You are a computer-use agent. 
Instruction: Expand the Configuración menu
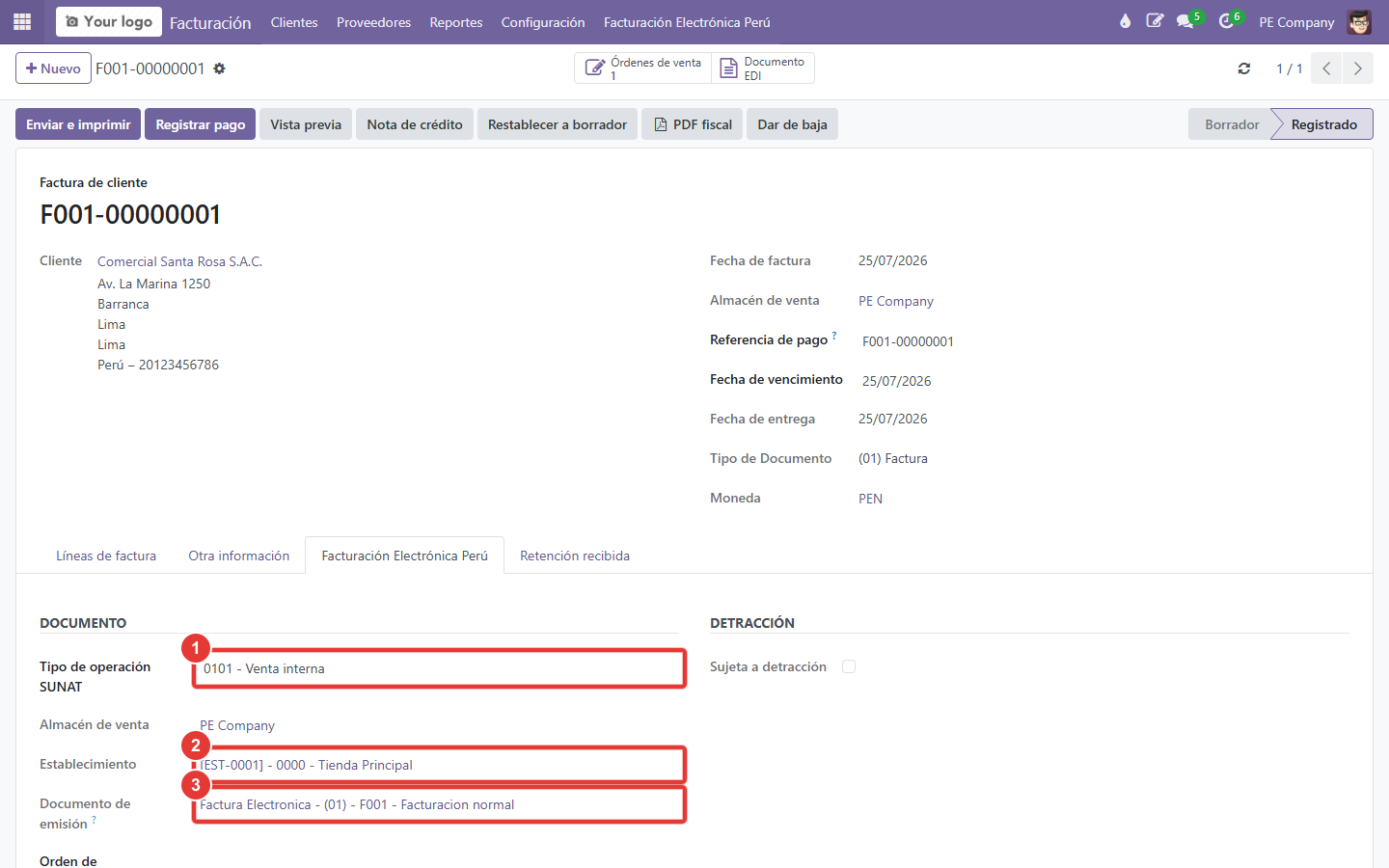543,22
